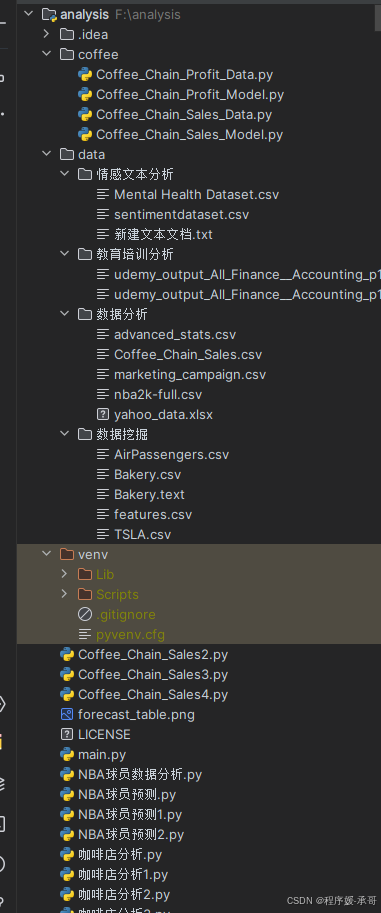Click the Python icon of Coffee_Chain_Profit_Data.py
The image size is (381, 913).
tap(85, 75)
